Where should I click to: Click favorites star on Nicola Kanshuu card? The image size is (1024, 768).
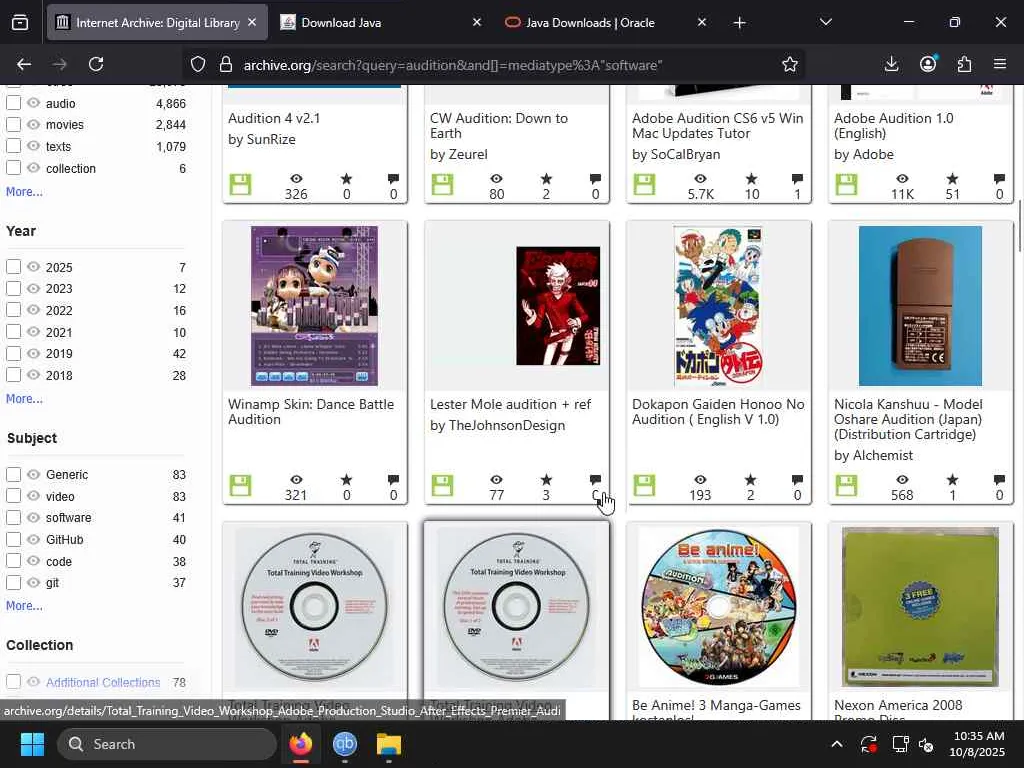pyautogui.click(x=952, y=480)
